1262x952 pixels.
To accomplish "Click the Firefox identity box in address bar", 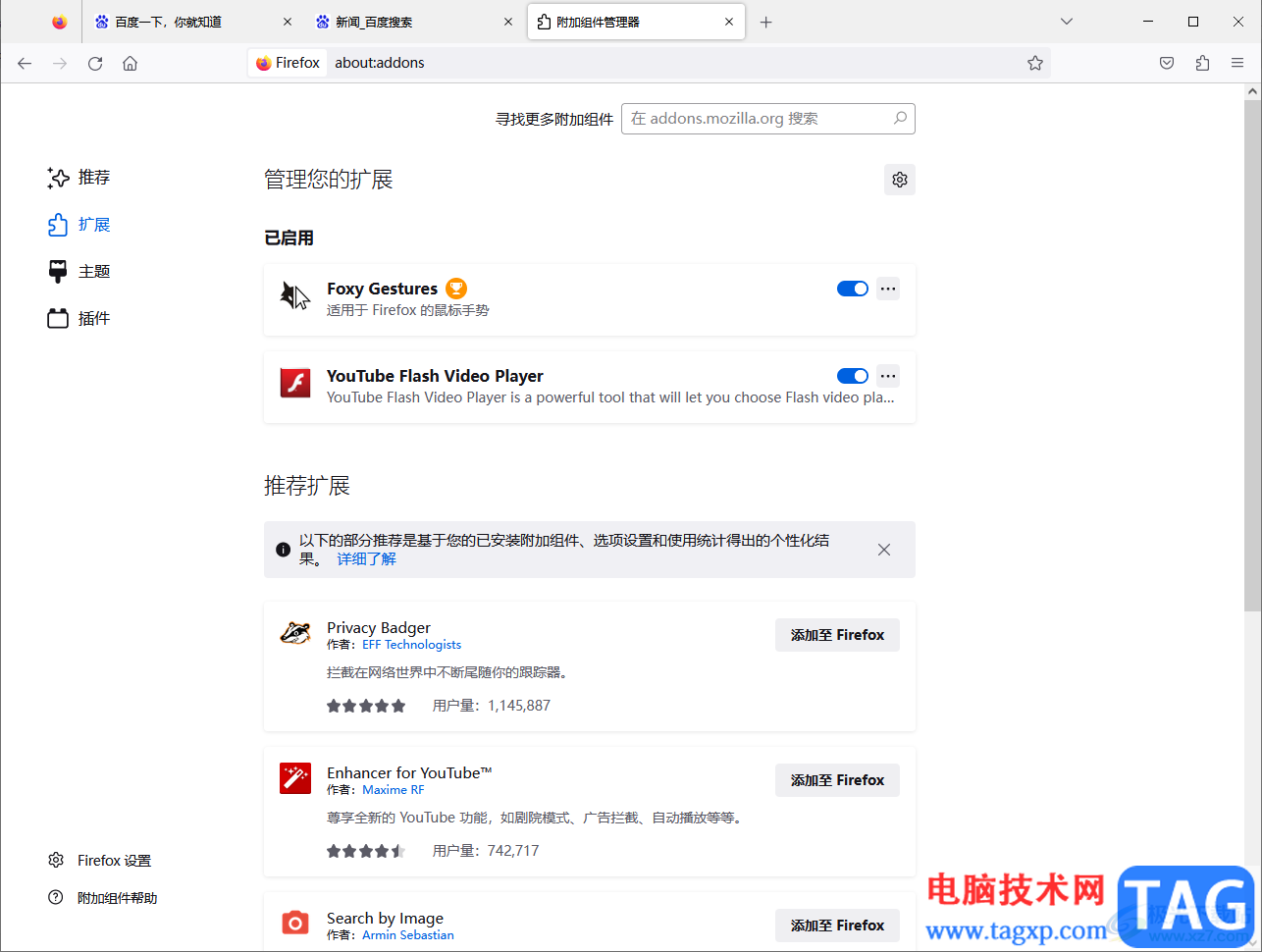I will coord(288,63).
